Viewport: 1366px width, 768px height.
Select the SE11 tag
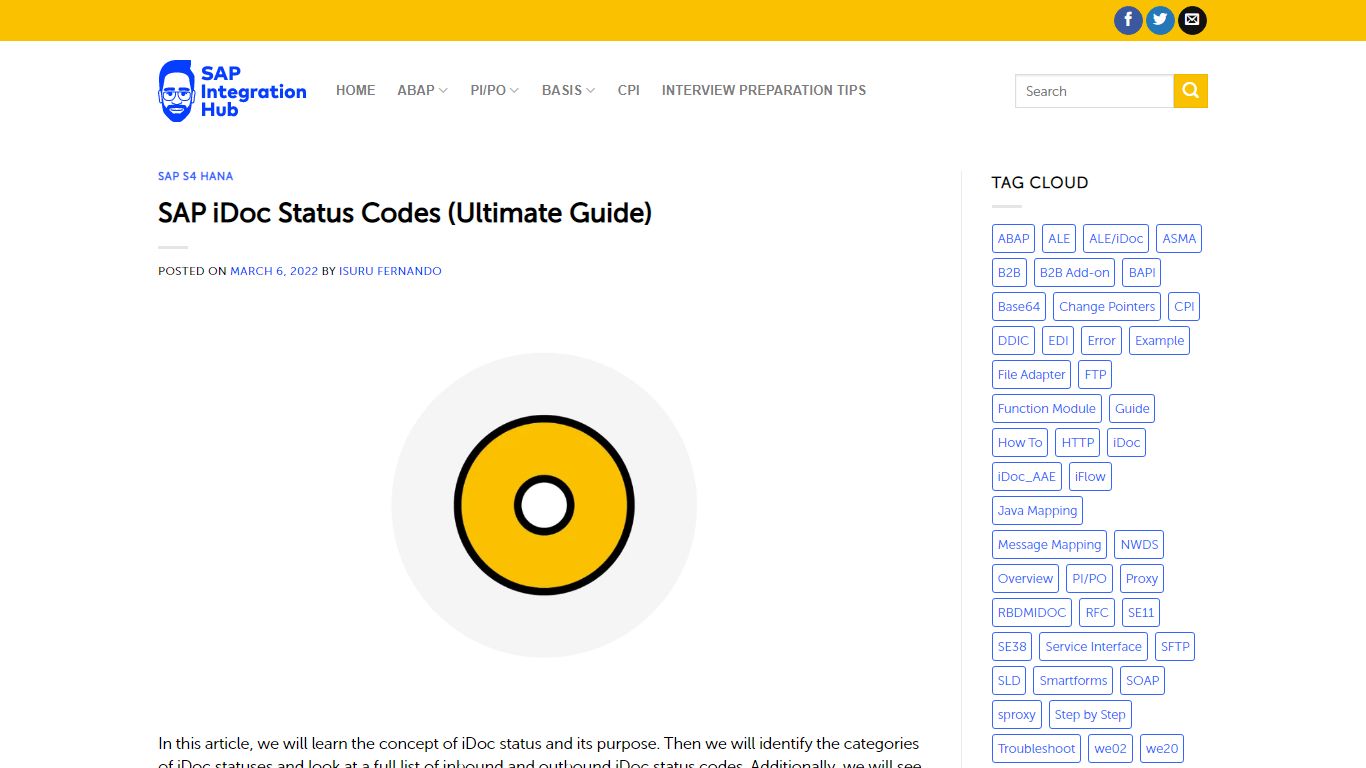point(1141,613)
